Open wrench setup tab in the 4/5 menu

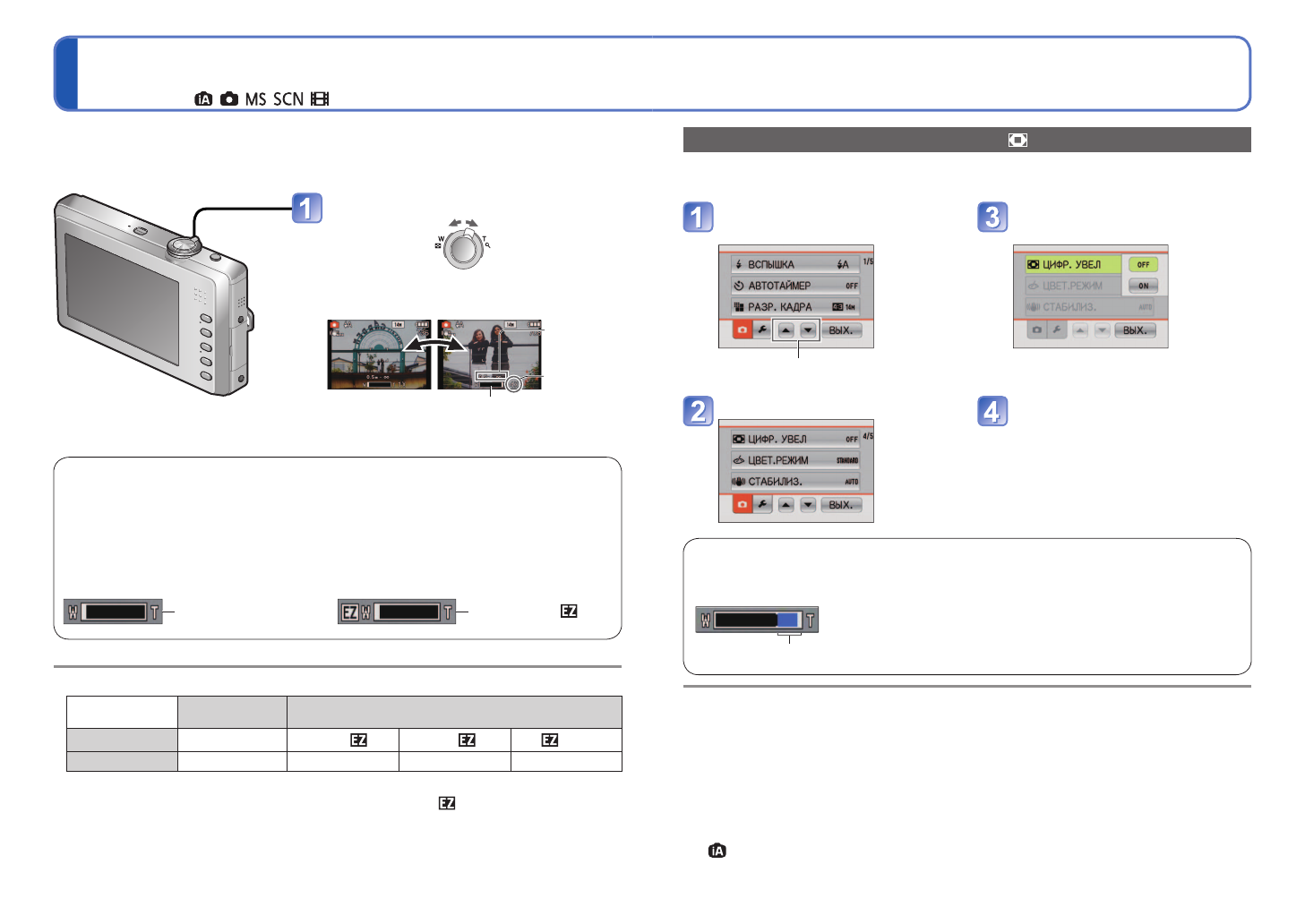(x=762, y=505)
